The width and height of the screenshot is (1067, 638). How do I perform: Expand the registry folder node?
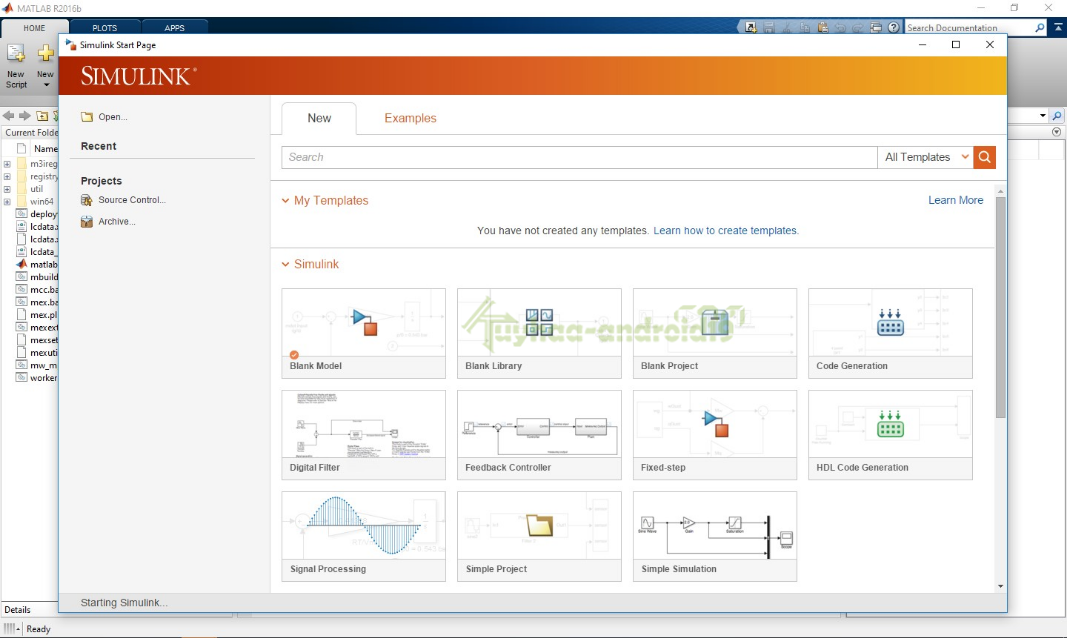pyautogui.click(x=7, y=177)
